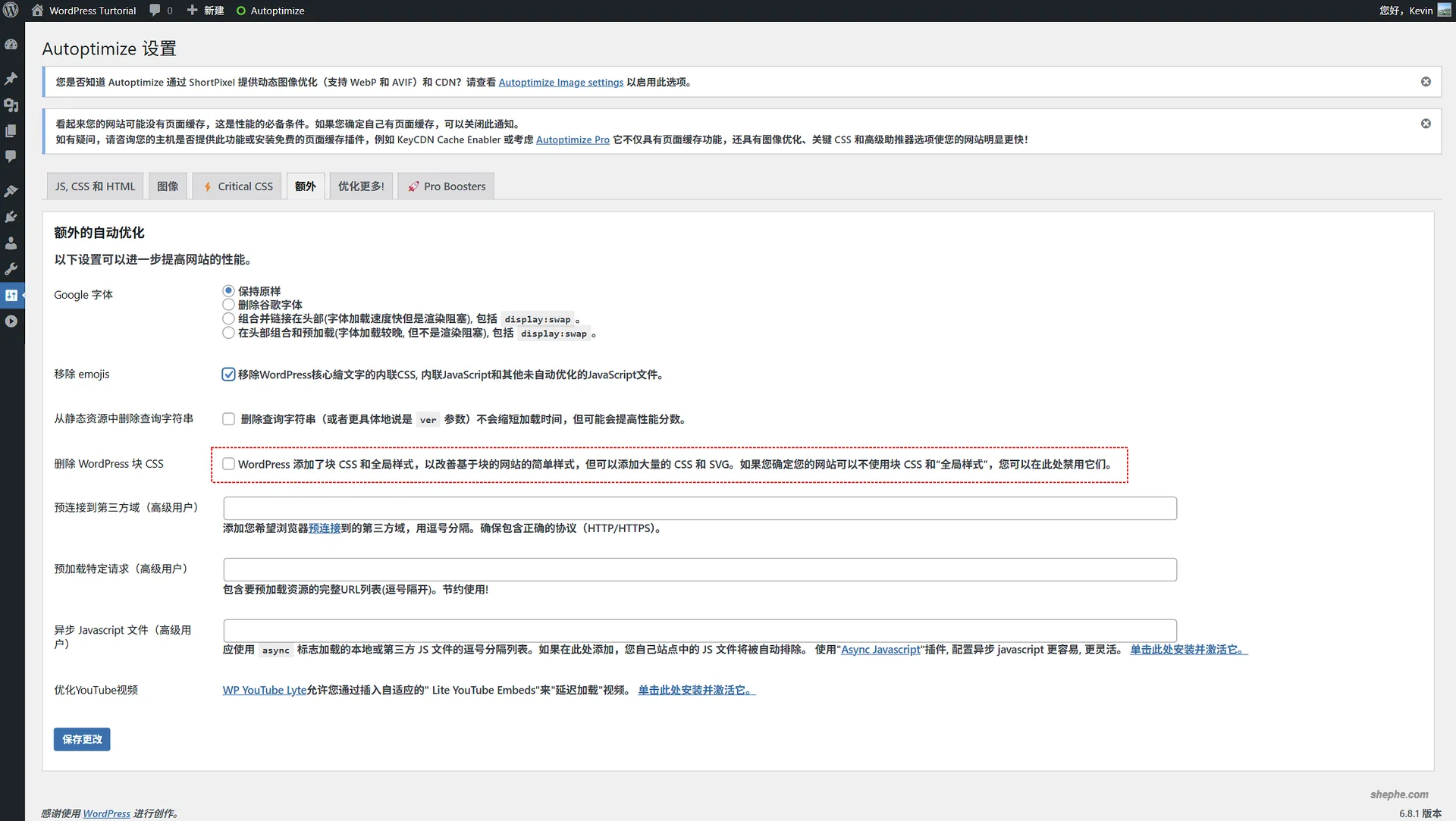Open the Tools wrench icon
Screen dimensions: 1456x821
(11, 268)
